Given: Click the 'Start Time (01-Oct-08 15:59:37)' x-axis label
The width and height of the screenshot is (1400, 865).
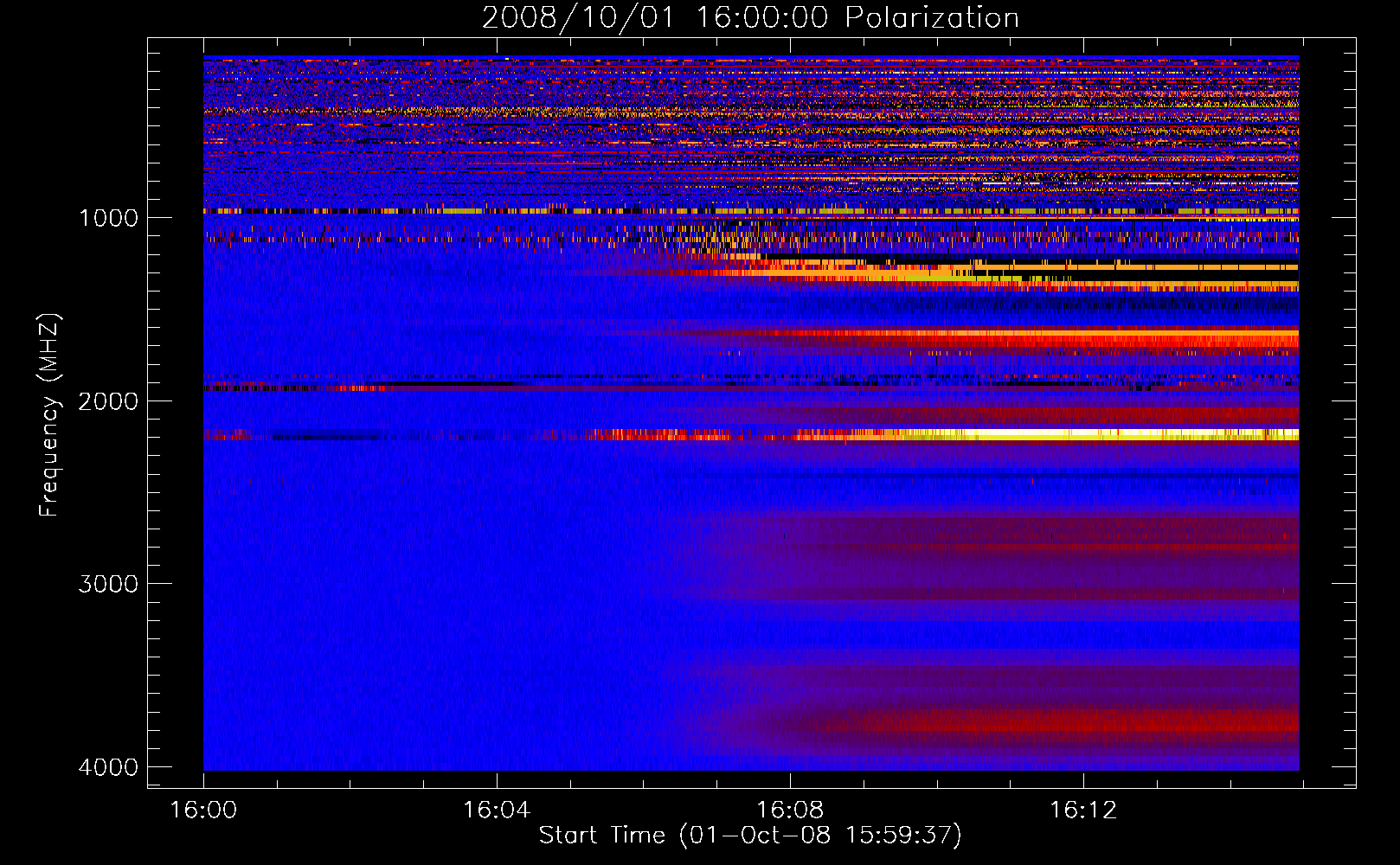Looking at the screenshot, I should [x=750, y=835].
